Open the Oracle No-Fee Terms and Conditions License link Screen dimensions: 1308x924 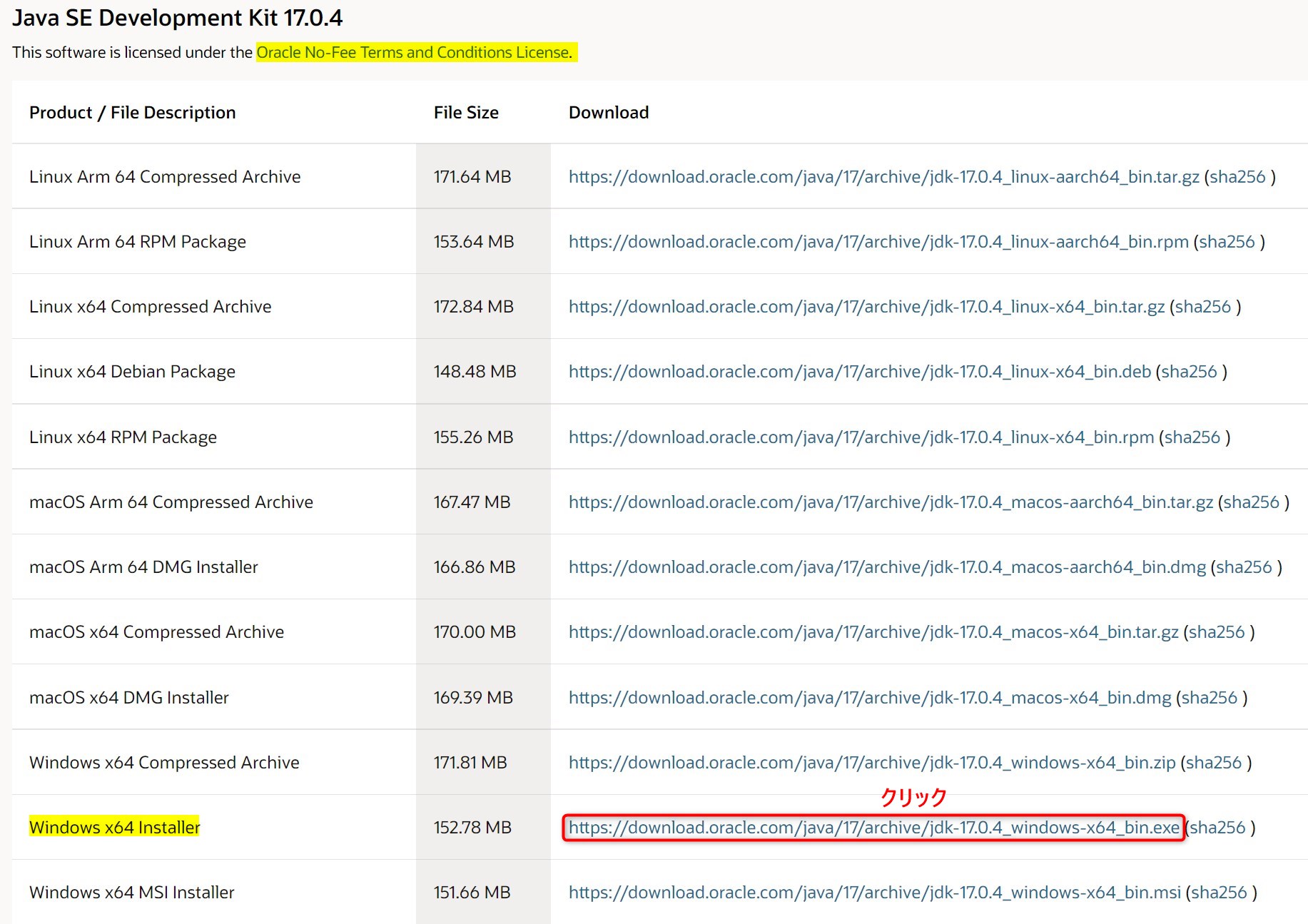point(414,53)
